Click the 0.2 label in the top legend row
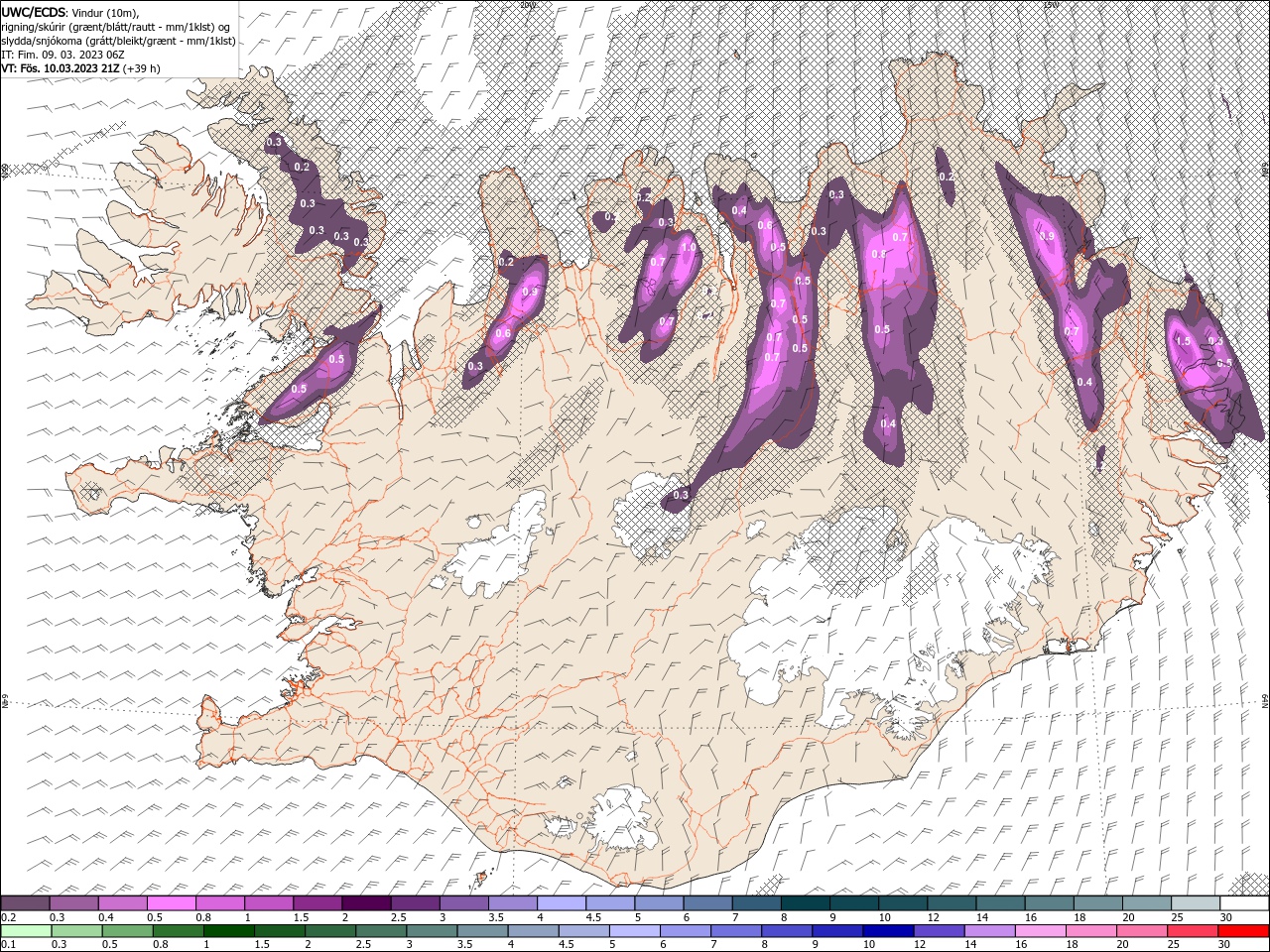This screenshot has width=1270, height=952. (7, 917)
